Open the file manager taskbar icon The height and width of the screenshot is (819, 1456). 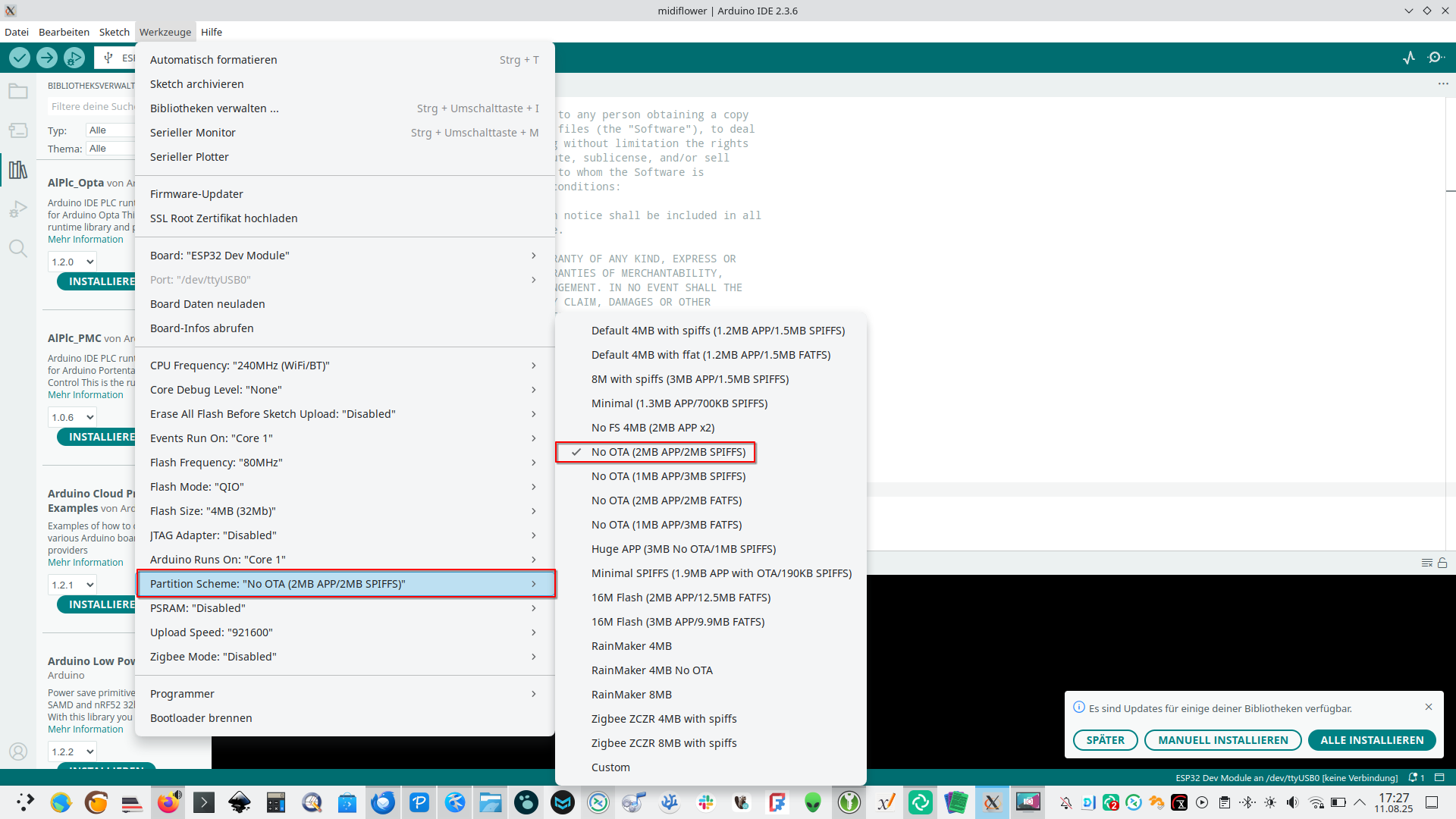[x=491, y=802]
